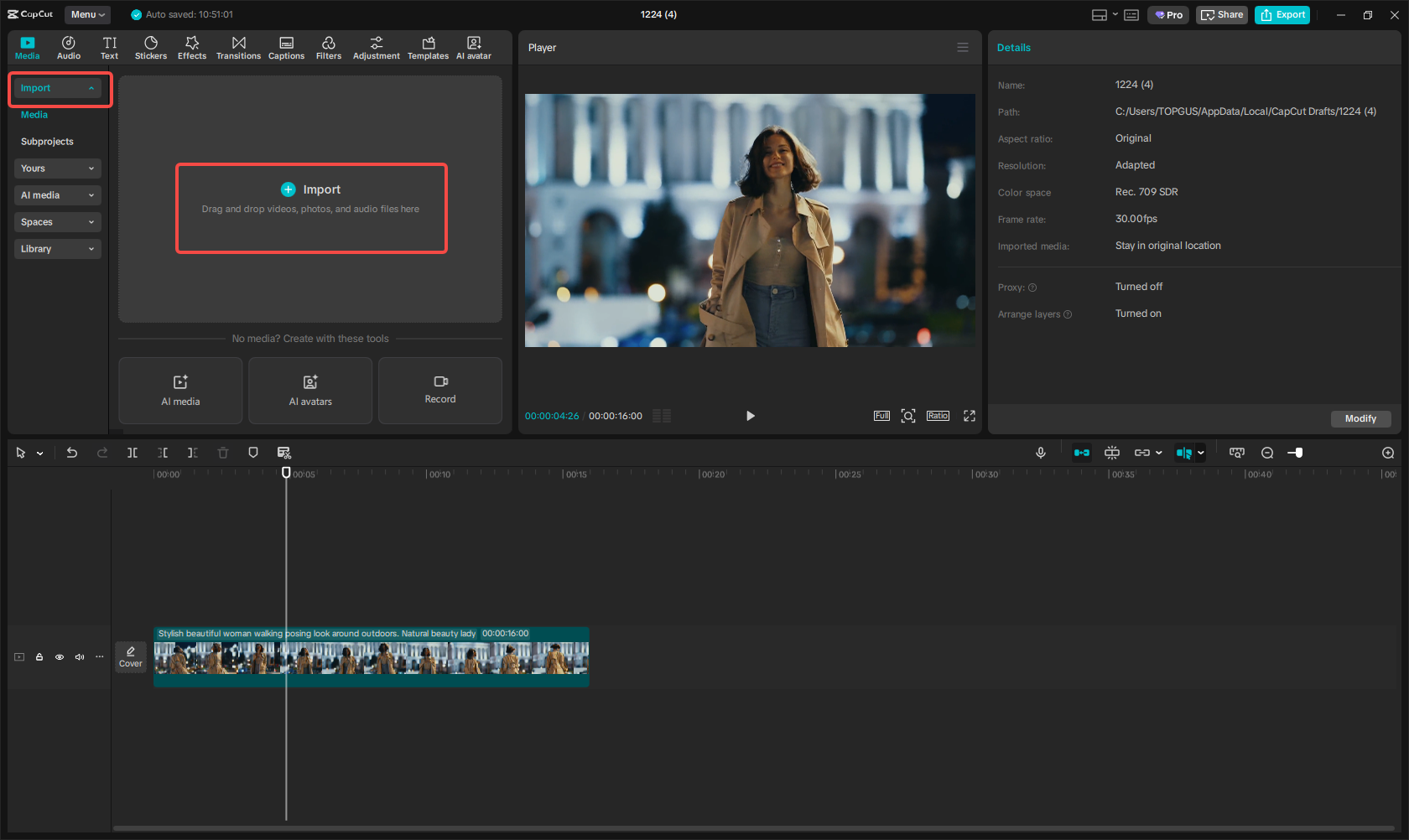Image resolution: width=1409 pixels, height=840 pixels.
Task: Select the Stickers tab icon
Action: pyautogui.click(x=151, y=47)
